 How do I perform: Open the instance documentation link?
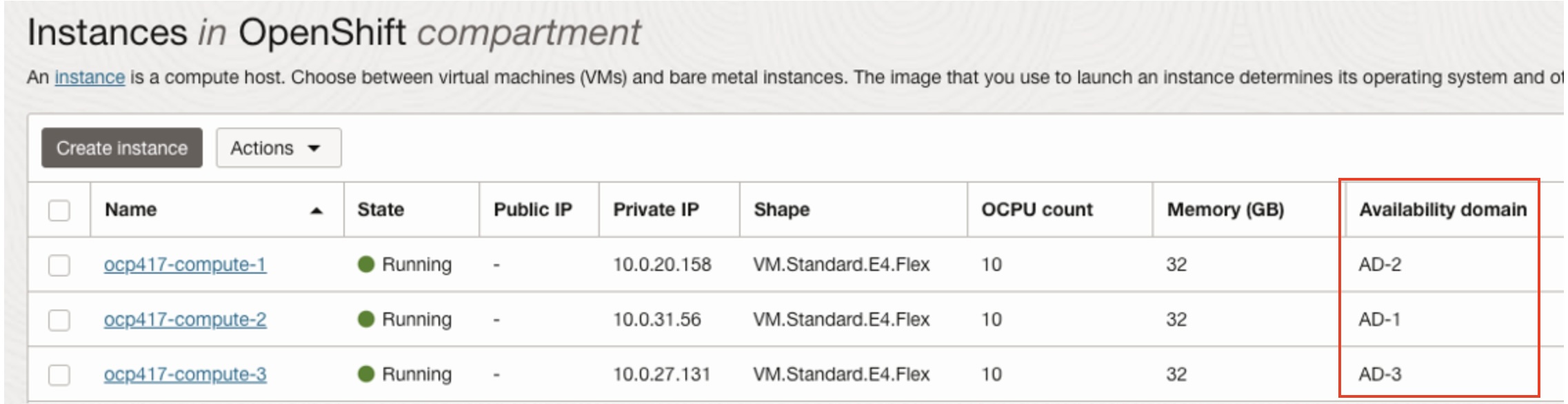click(x=90, y=77)
